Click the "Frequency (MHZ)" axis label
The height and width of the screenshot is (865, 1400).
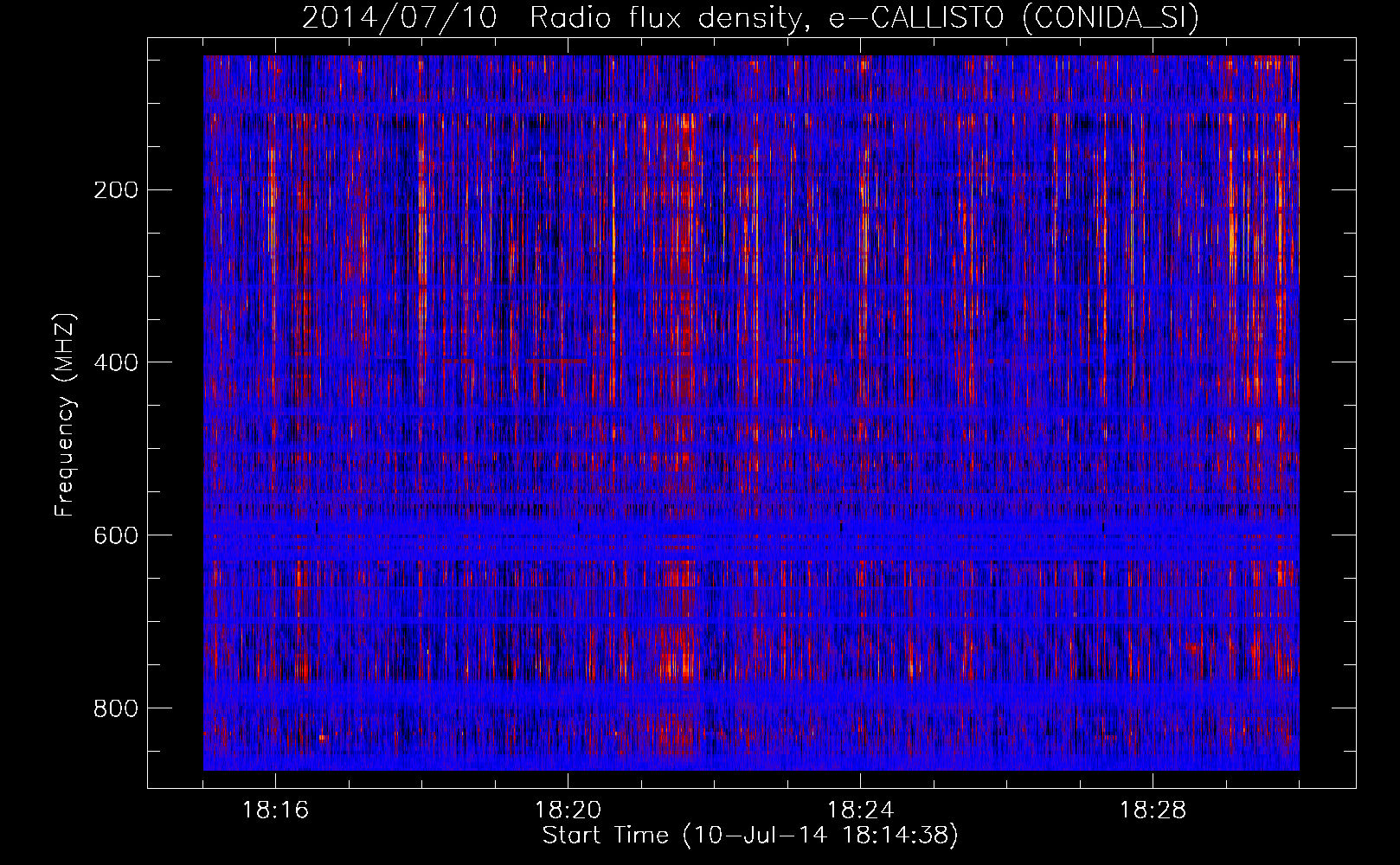point(65,414)
